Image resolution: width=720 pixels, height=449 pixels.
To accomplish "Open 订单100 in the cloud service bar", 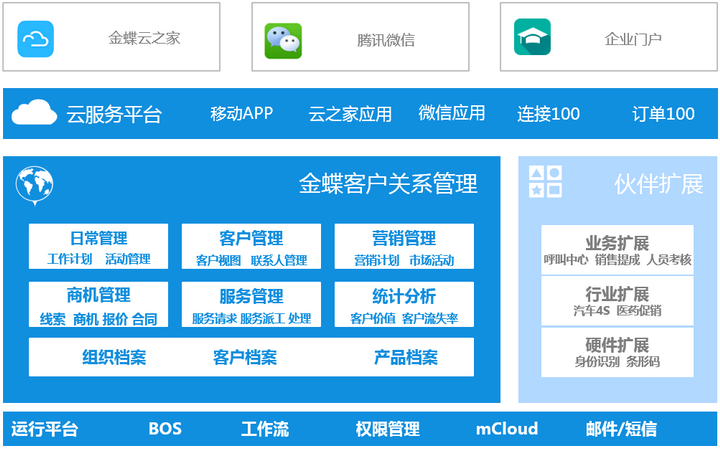I will click(x=663, y=114).
